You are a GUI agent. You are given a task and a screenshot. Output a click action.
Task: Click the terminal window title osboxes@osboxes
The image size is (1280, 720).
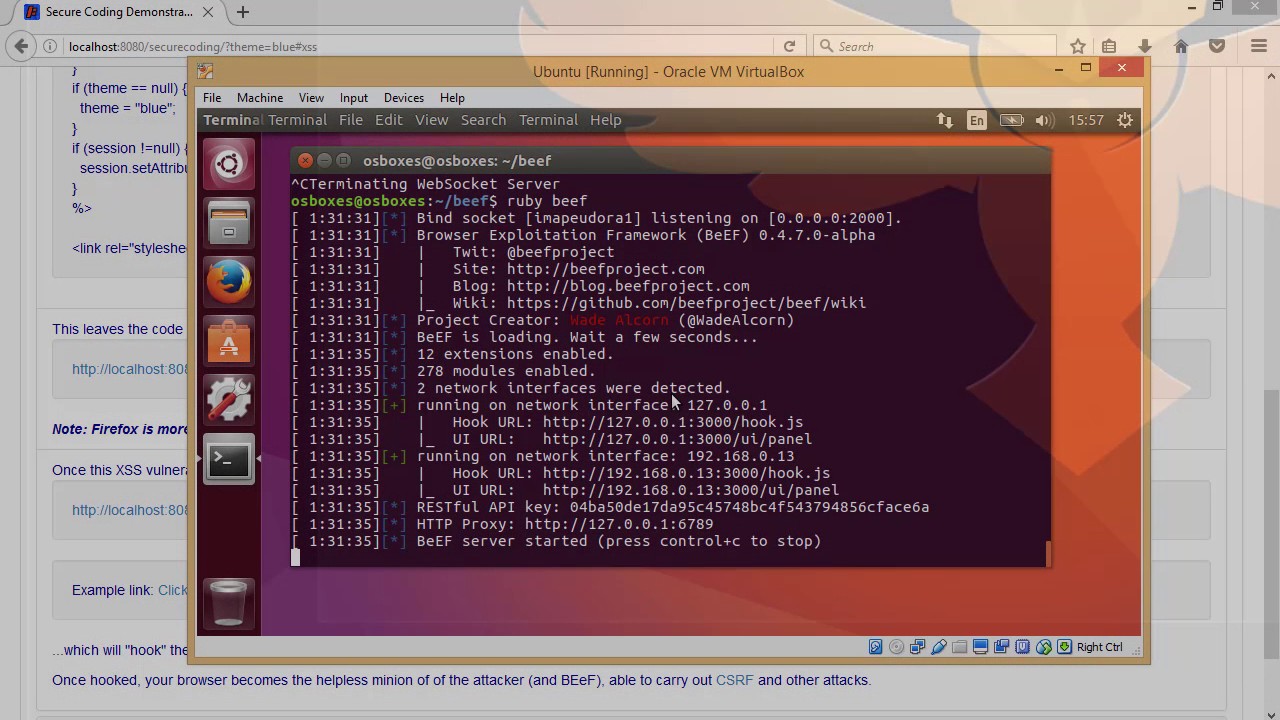pyautogui.click(x=457, y=160)
